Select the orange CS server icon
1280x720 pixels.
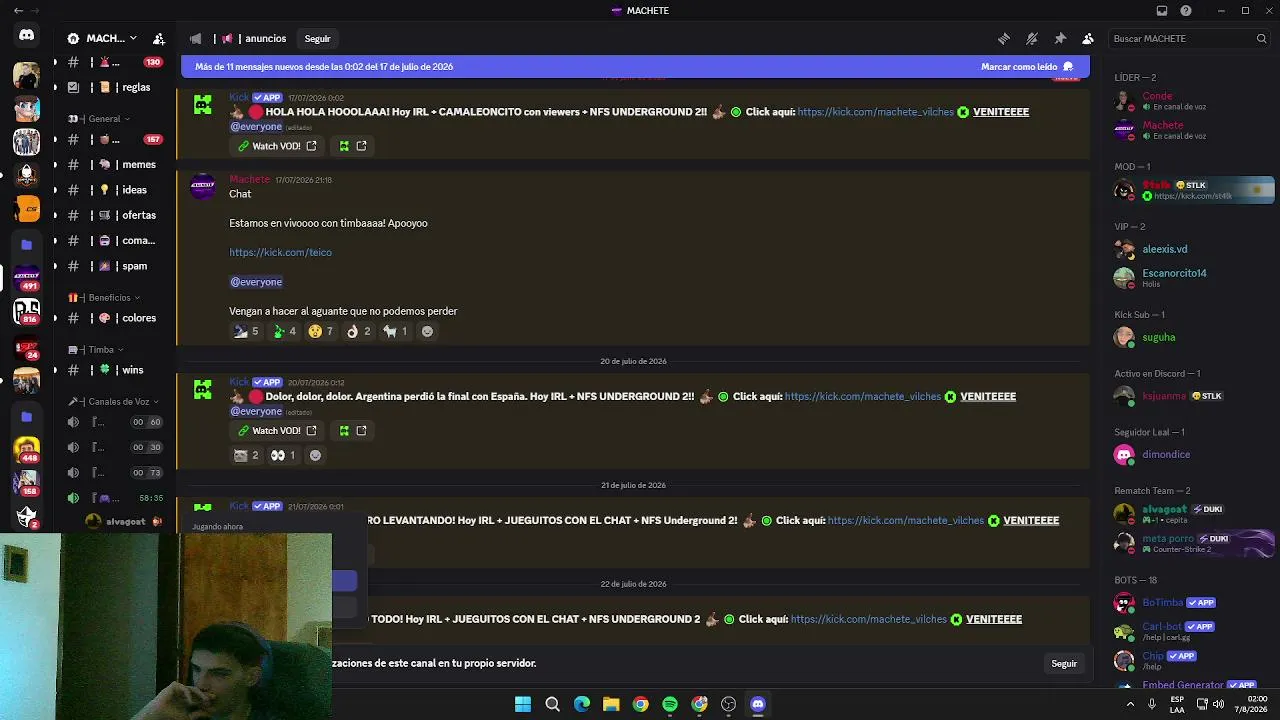(x=27, y=209)
